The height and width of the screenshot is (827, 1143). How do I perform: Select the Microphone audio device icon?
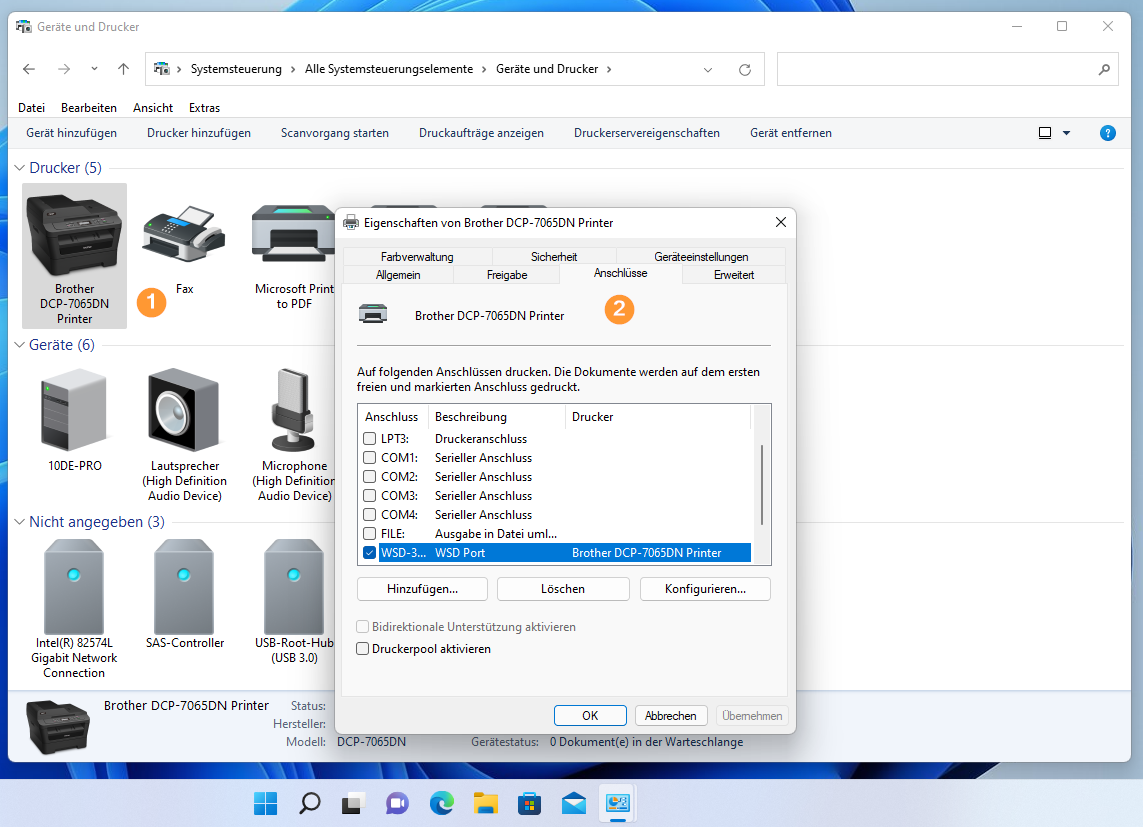293,409
